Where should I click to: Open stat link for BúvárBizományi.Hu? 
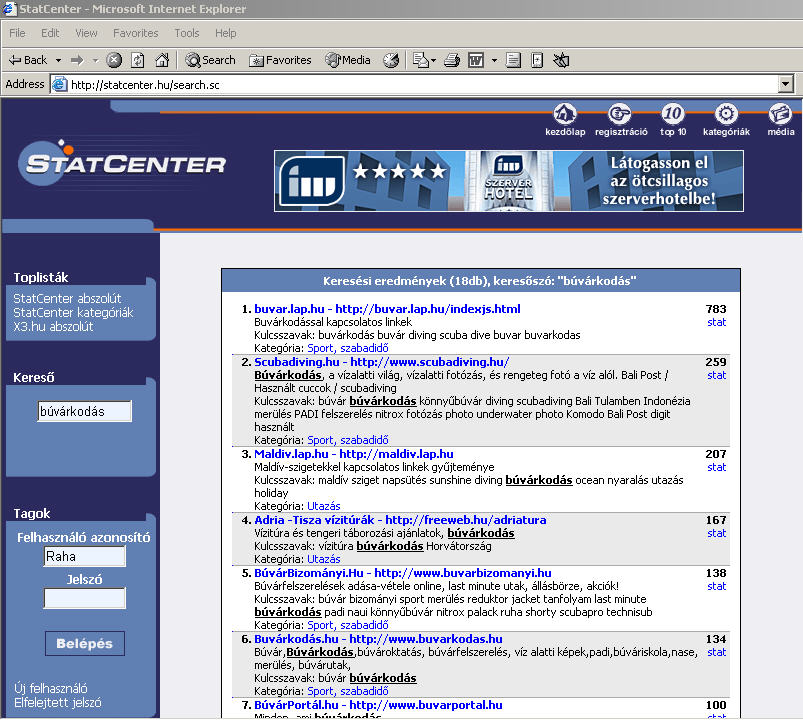pos(716,586)
